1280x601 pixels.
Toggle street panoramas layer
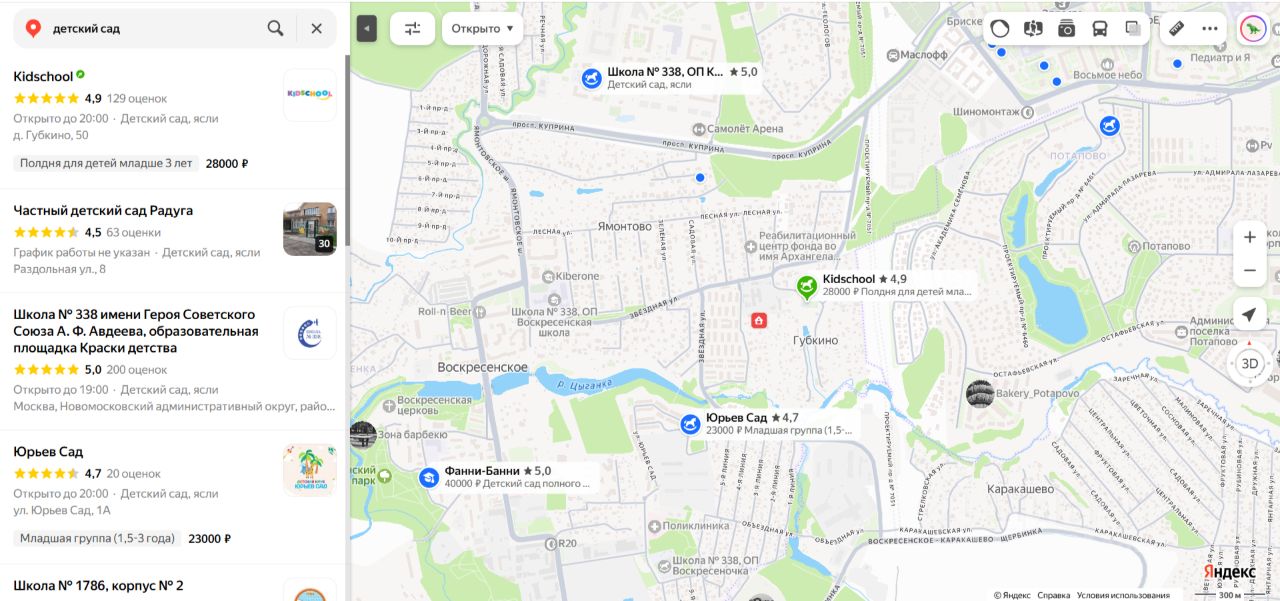point(1033,28)
